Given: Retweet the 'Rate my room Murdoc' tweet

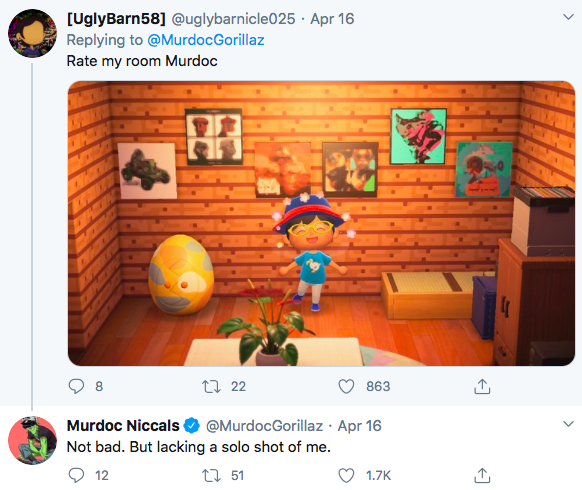Looking at the screenshot, I should [211, 386].
